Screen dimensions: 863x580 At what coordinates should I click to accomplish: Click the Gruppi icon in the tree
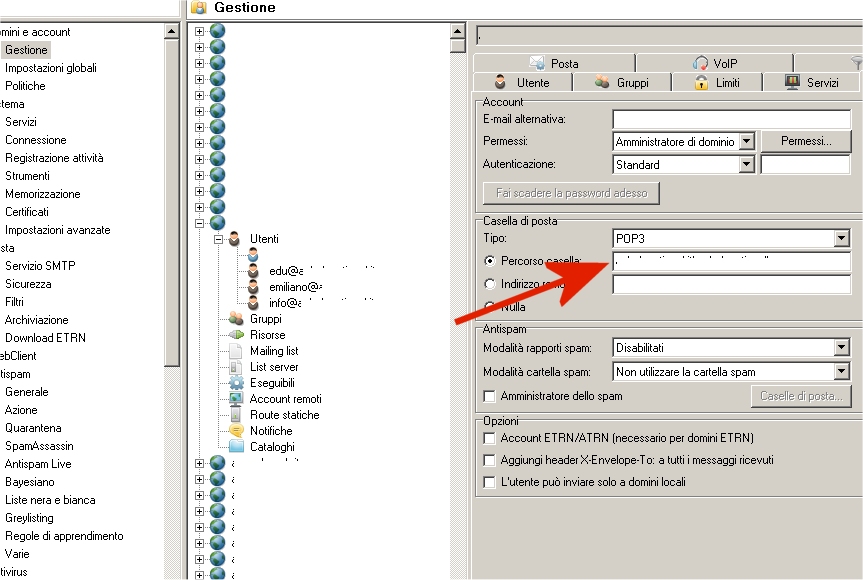236,319
